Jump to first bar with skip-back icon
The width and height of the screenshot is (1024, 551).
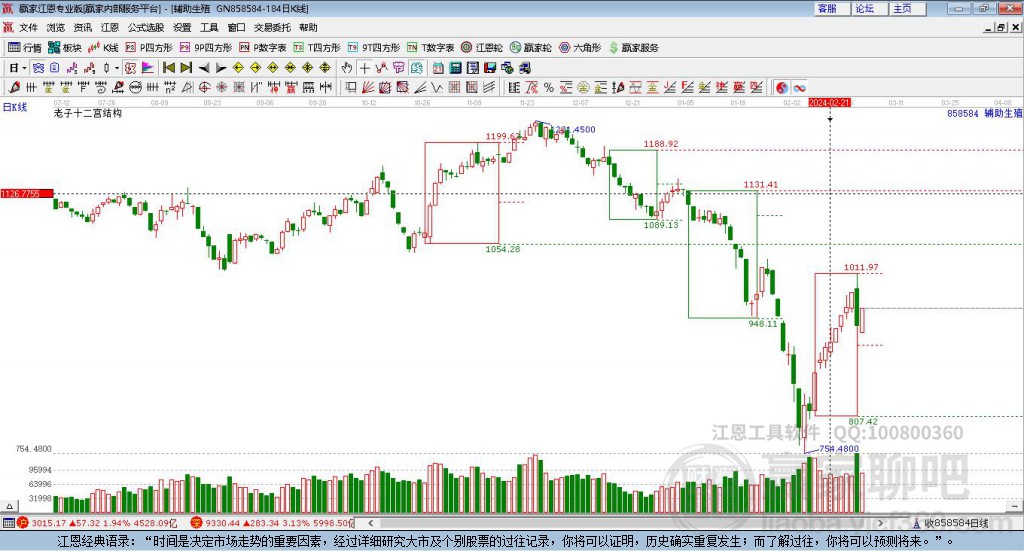[168, 68]
